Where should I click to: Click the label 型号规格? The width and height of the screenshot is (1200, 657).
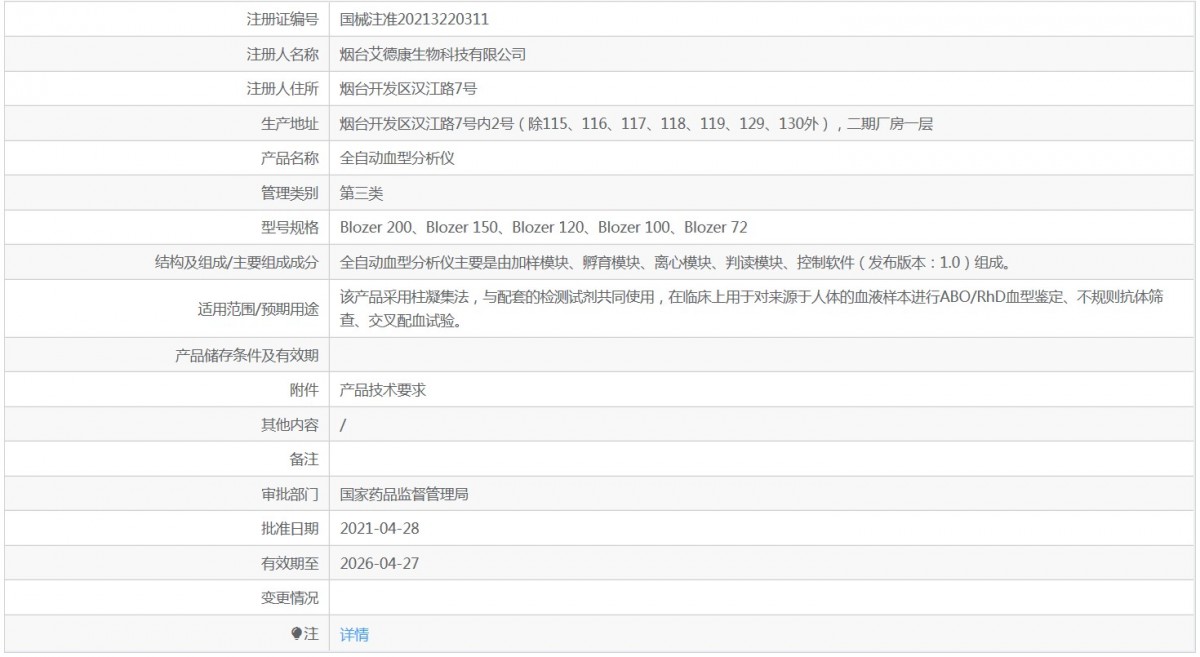click(290, 228)
